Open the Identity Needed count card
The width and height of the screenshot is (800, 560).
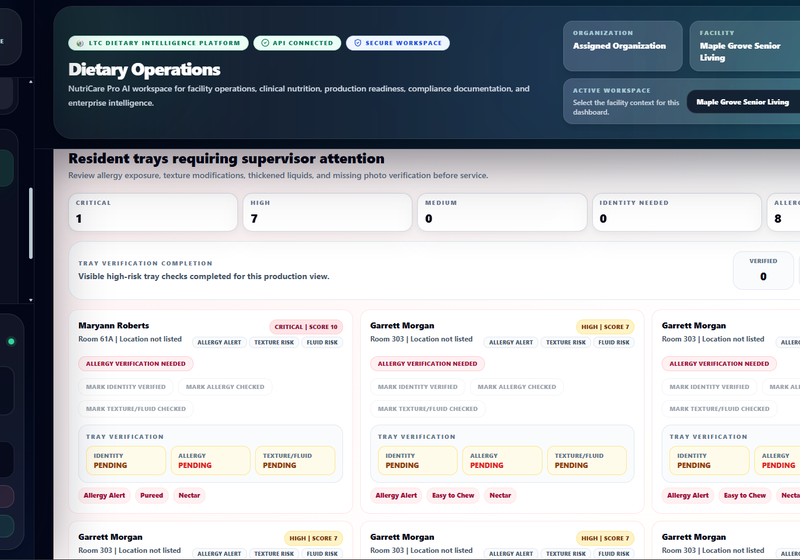click(677, 212)
